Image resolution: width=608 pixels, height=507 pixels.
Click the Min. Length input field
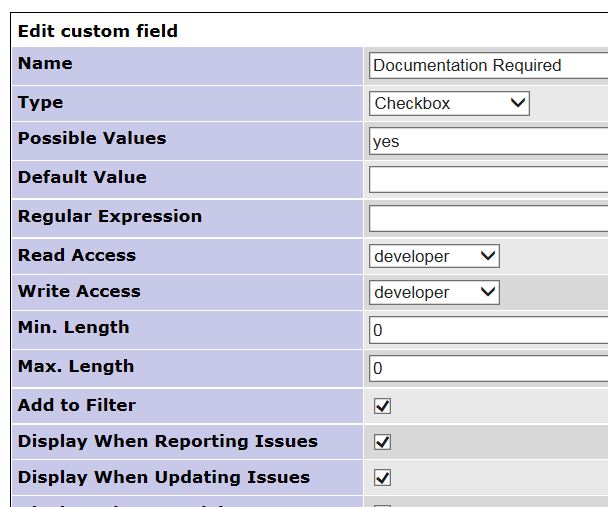point(488,330)
